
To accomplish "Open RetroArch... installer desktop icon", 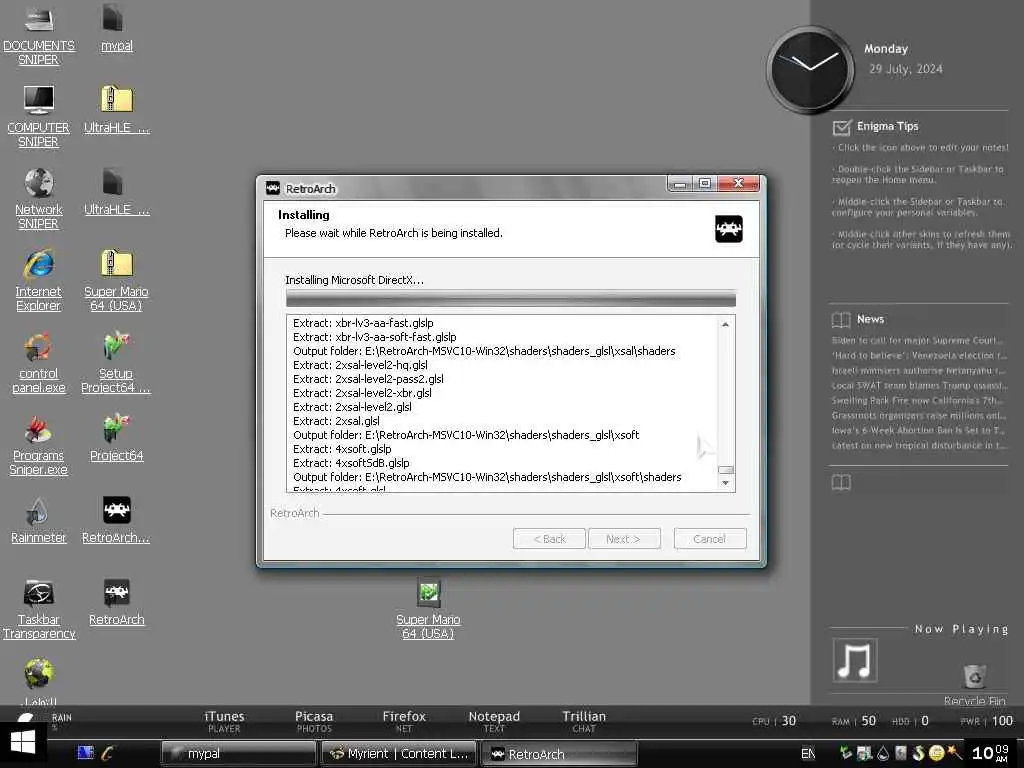I will tap(116, 520).
